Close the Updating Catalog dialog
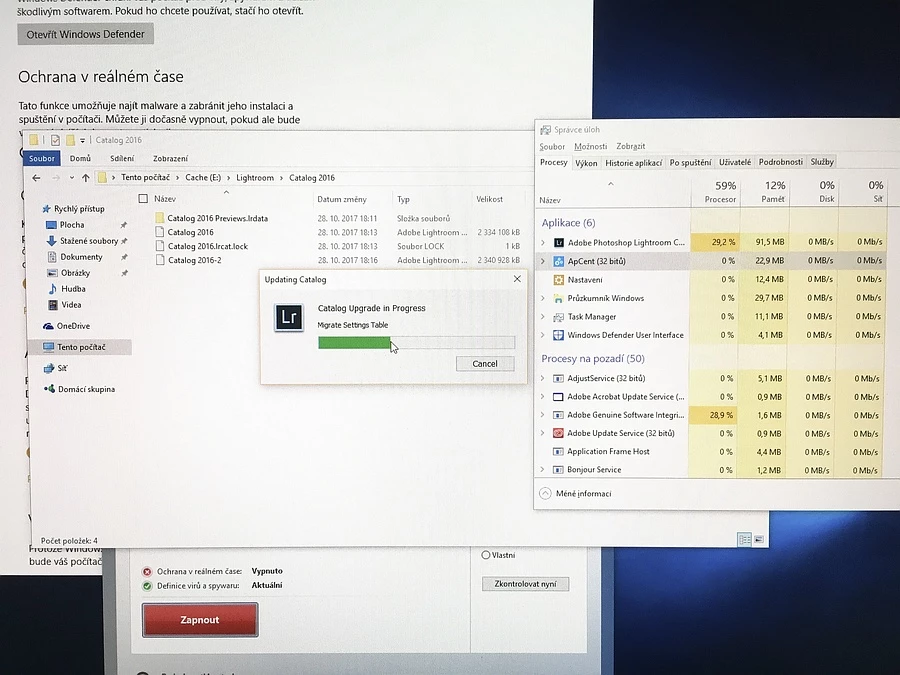 tap(517, 279)
